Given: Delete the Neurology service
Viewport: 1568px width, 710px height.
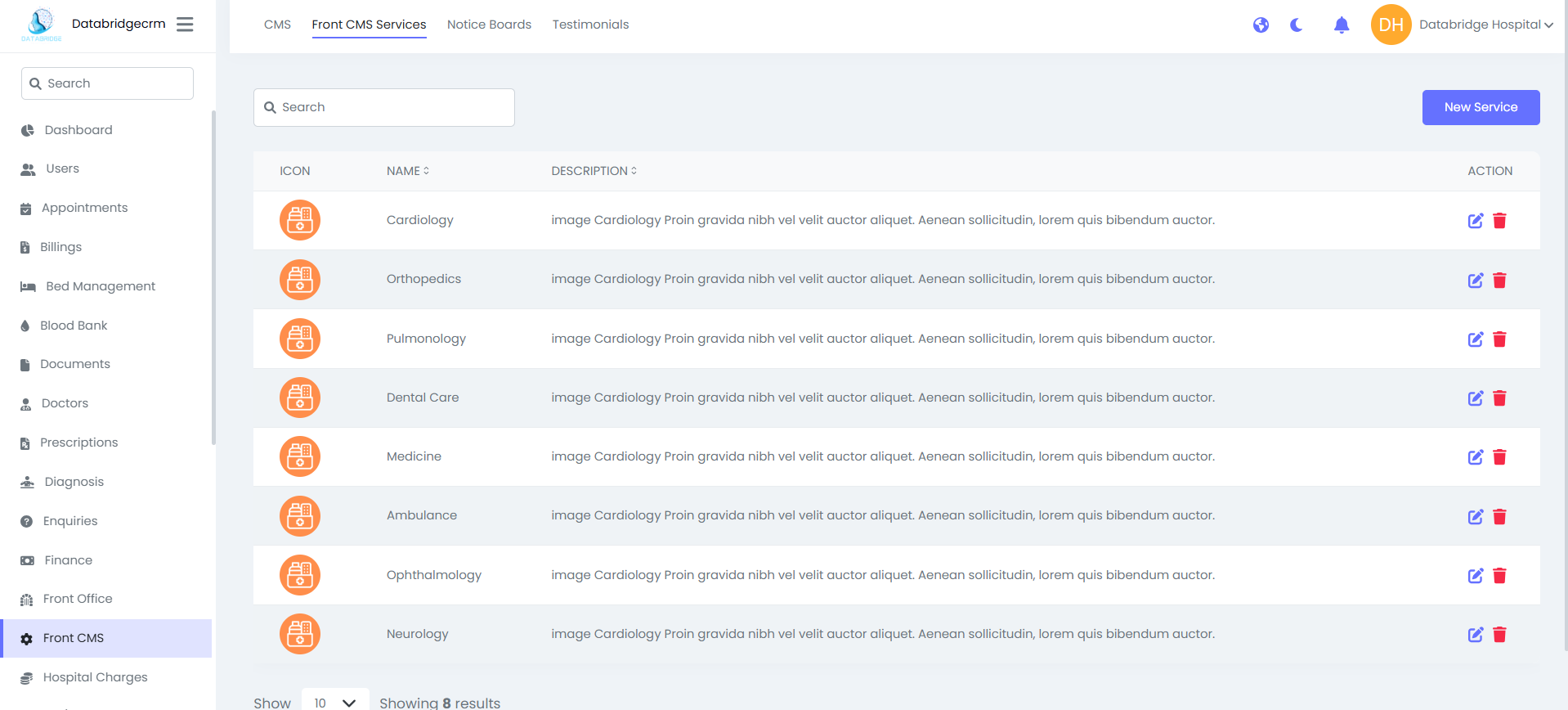Looking at the screenshot, I should coord(1499,635).
